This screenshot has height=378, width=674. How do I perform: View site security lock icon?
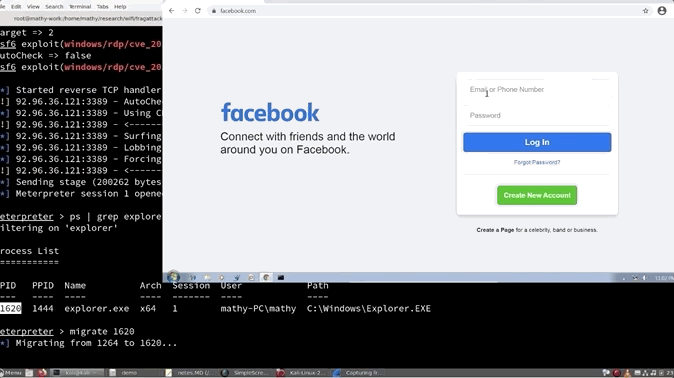[214, 11]
